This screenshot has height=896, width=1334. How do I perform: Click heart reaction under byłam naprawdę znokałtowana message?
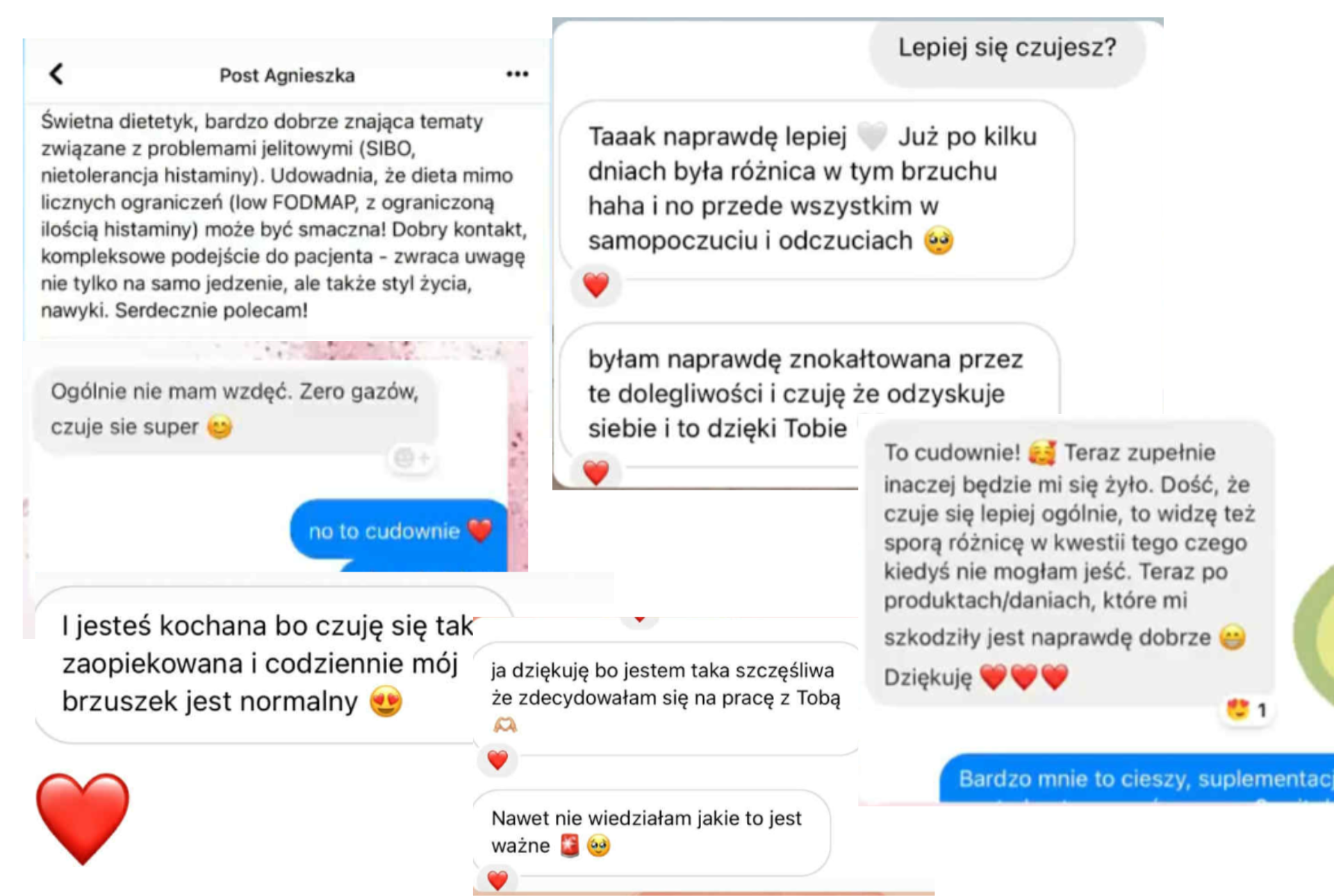click(596, 472)
